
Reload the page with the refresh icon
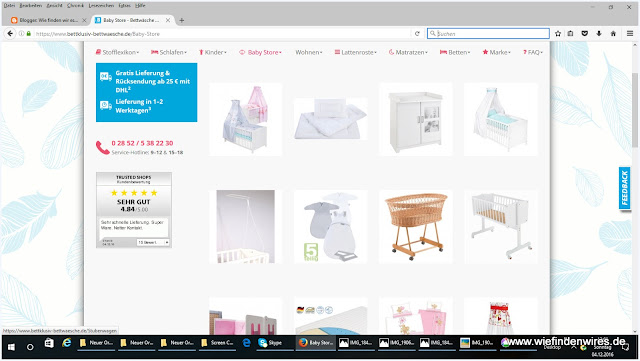click(x=417, y=33)
